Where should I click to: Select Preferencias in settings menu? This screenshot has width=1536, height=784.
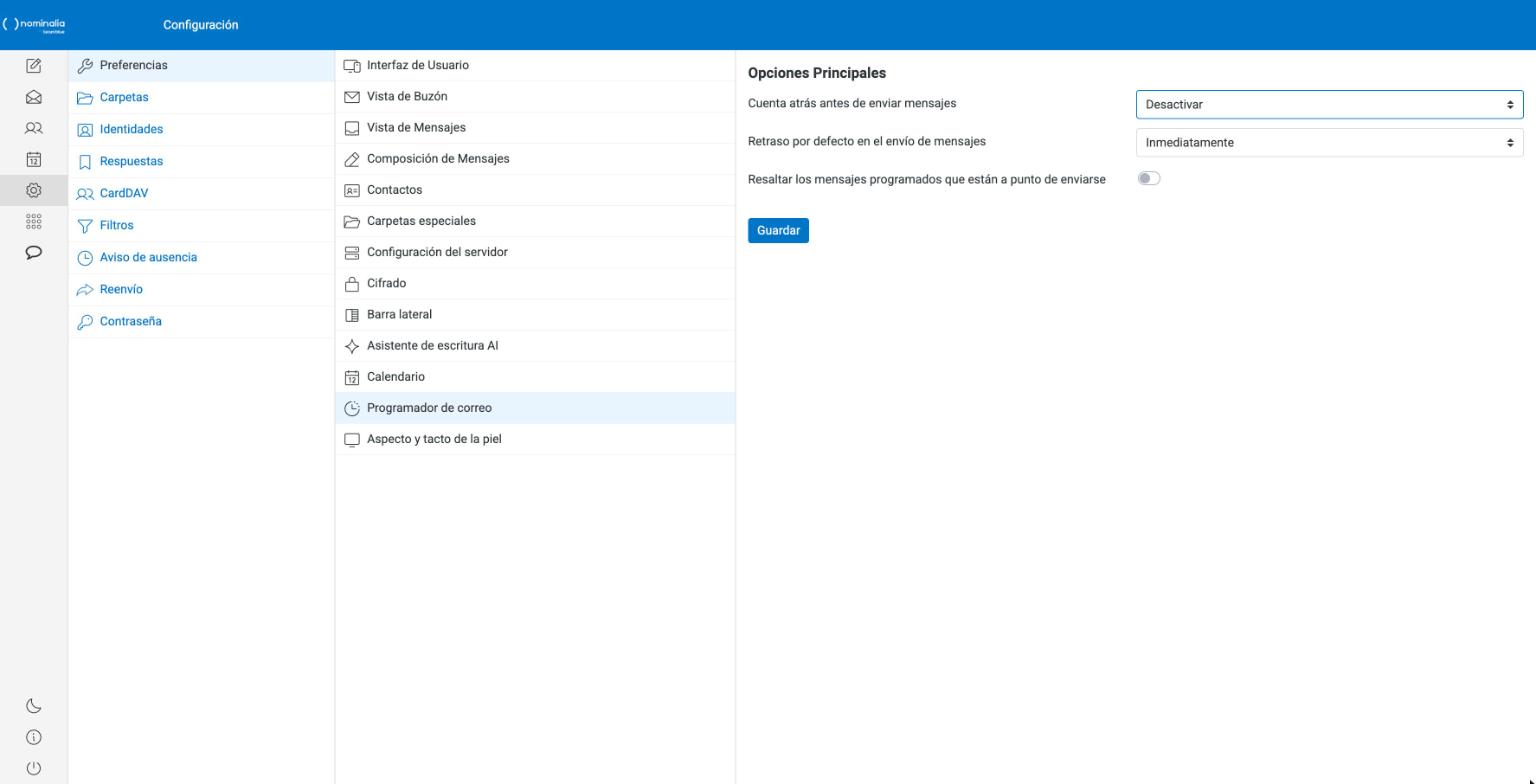coord(201,65)
